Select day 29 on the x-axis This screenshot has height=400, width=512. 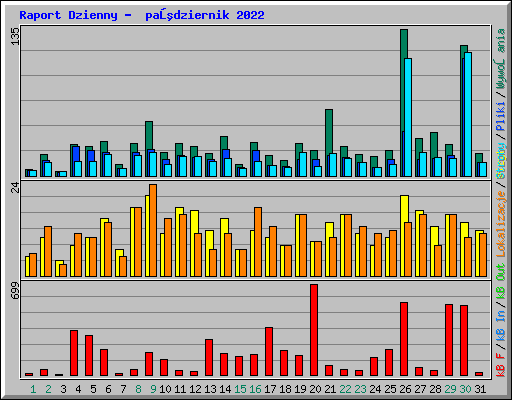pos(450,389)
